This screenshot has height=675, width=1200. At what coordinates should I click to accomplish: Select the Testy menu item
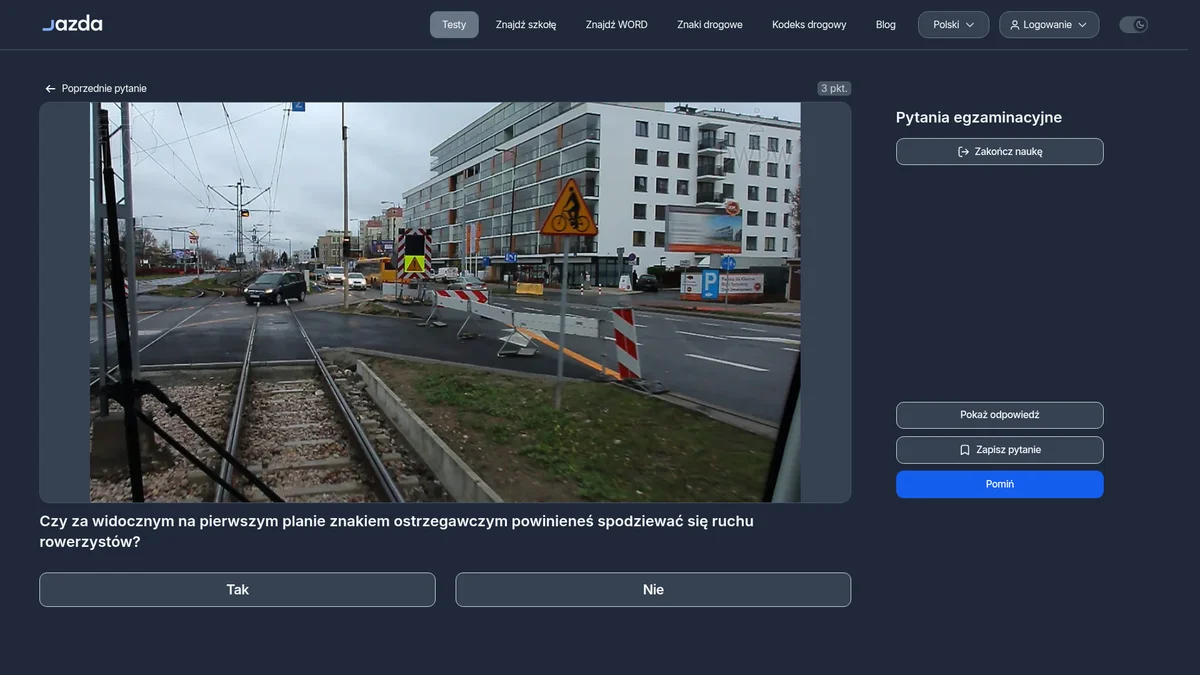[x=454, y=25]
